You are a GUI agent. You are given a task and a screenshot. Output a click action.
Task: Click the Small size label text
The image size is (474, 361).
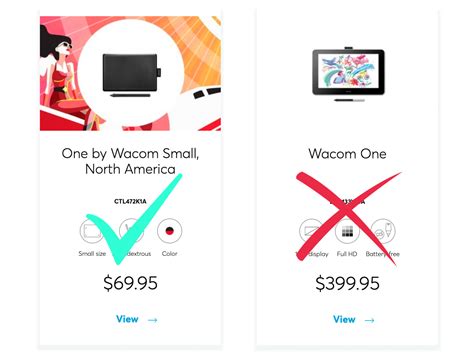point(92,254)
